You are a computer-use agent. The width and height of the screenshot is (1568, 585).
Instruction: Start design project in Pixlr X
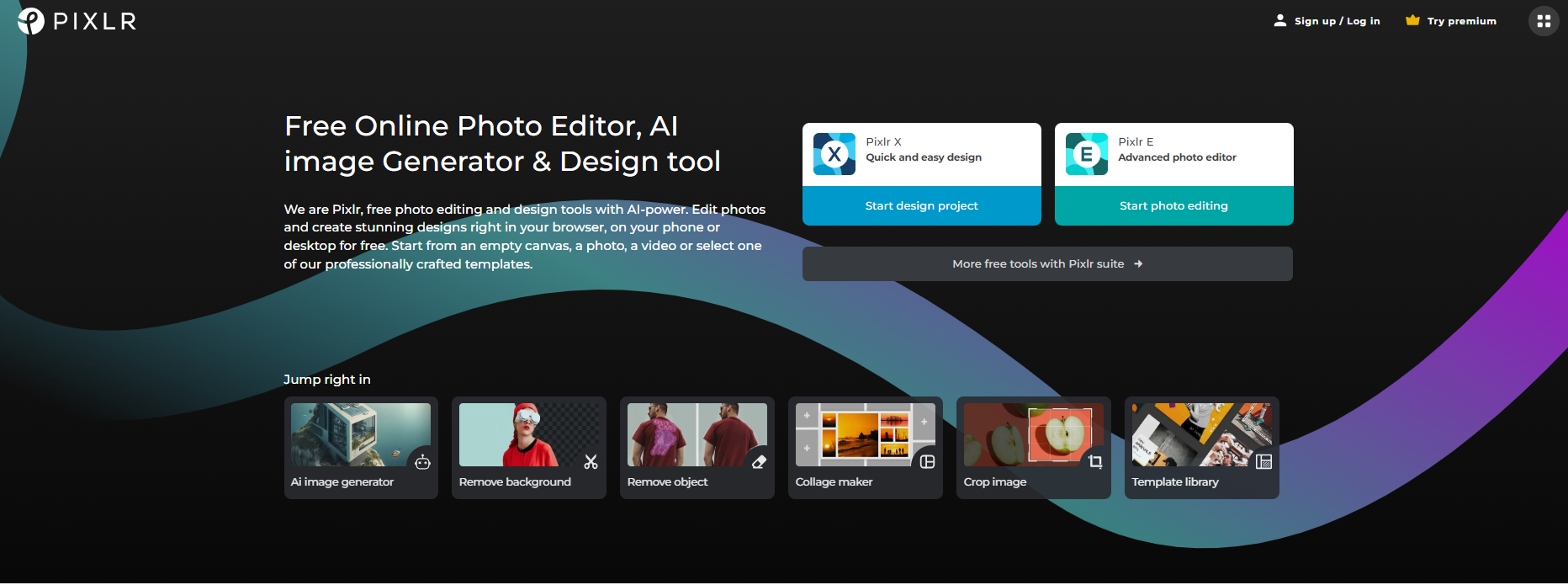[x=922, y=206]
